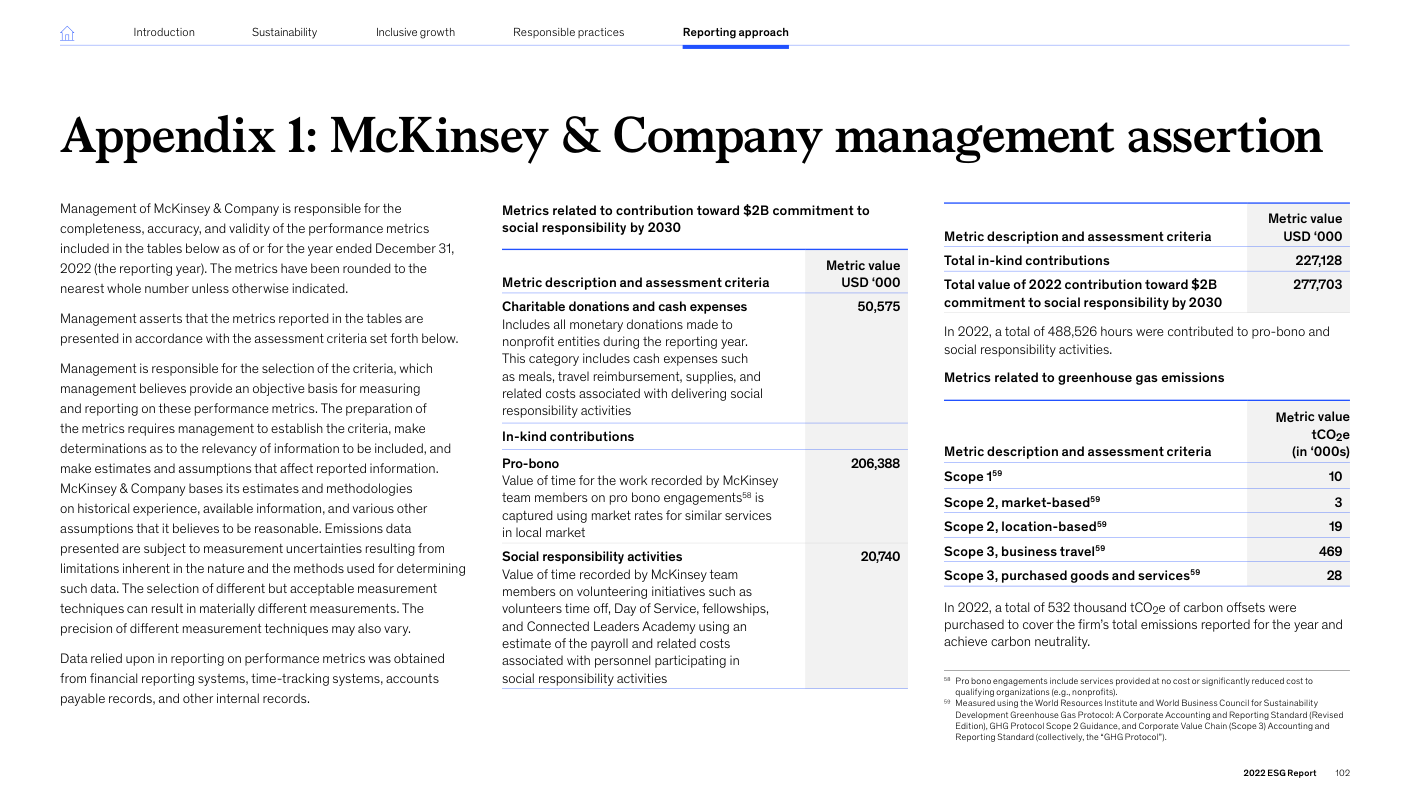Click the Appendix 1 page title heading
This screenshot has height=794, width=1410.
point(690,137)
